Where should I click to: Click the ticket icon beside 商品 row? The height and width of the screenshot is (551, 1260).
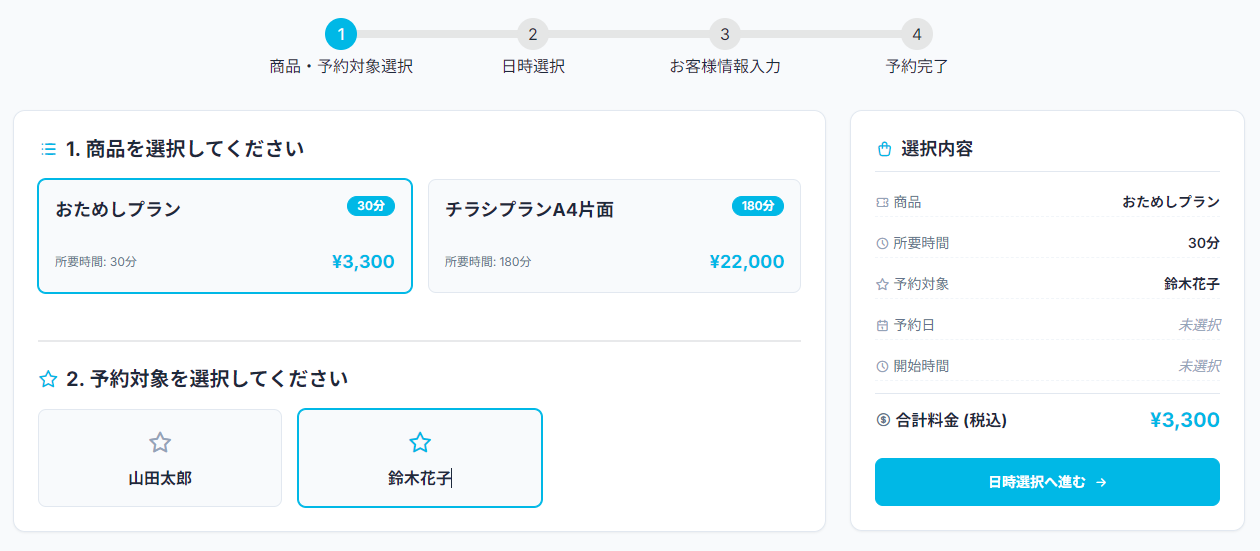coord(882,202)
